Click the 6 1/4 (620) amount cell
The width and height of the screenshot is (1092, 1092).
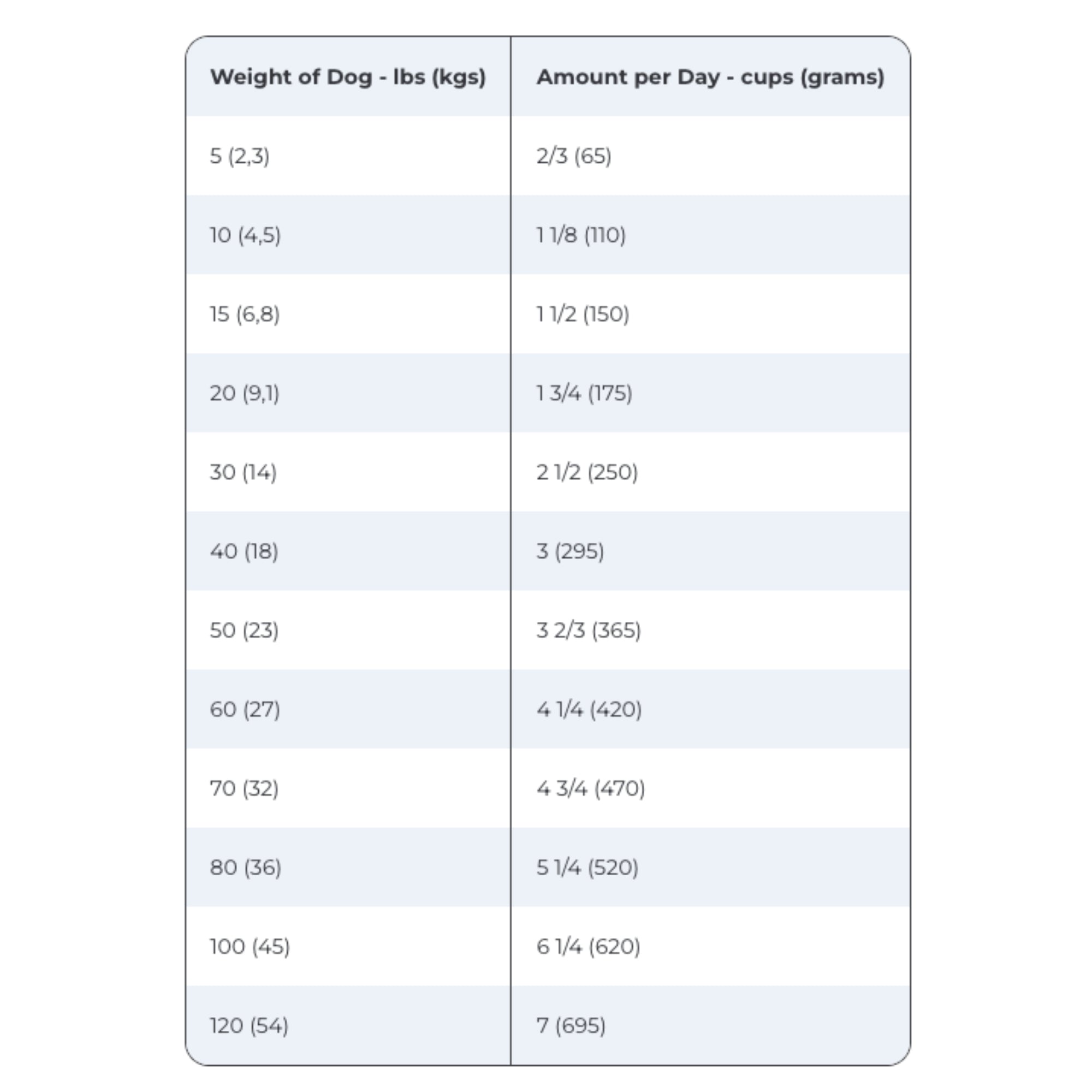tap(589, 947)
